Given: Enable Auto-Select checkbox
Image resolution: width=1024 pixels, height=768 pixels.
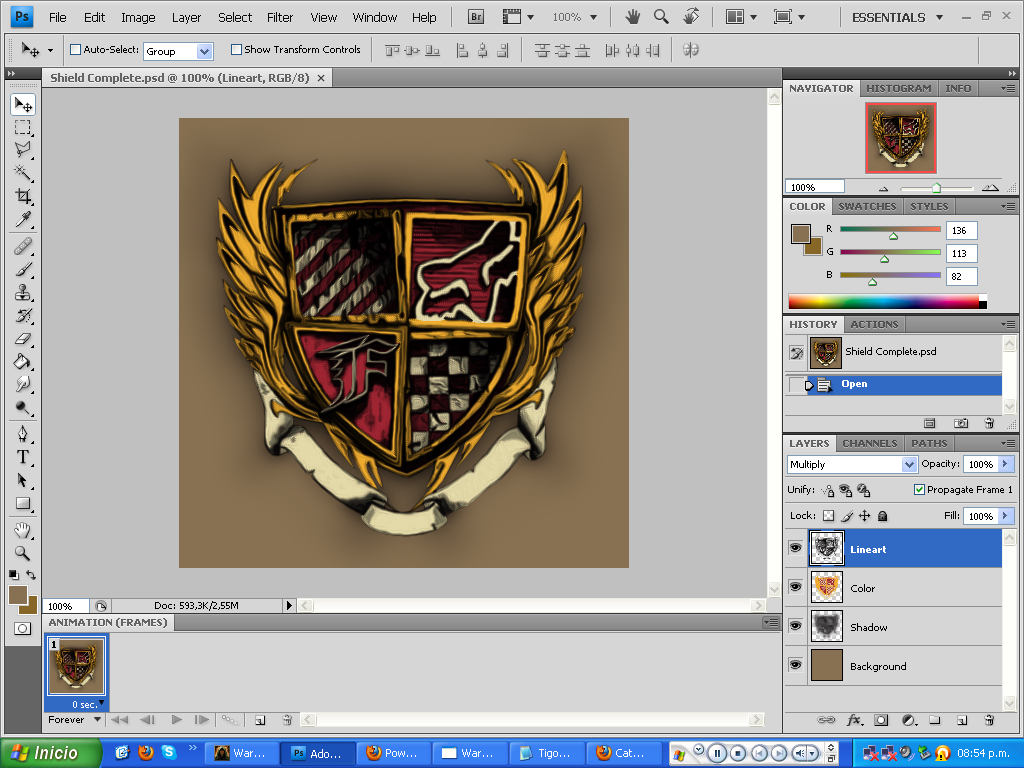Looking at the screenshot, I should (x=75, y=49).
